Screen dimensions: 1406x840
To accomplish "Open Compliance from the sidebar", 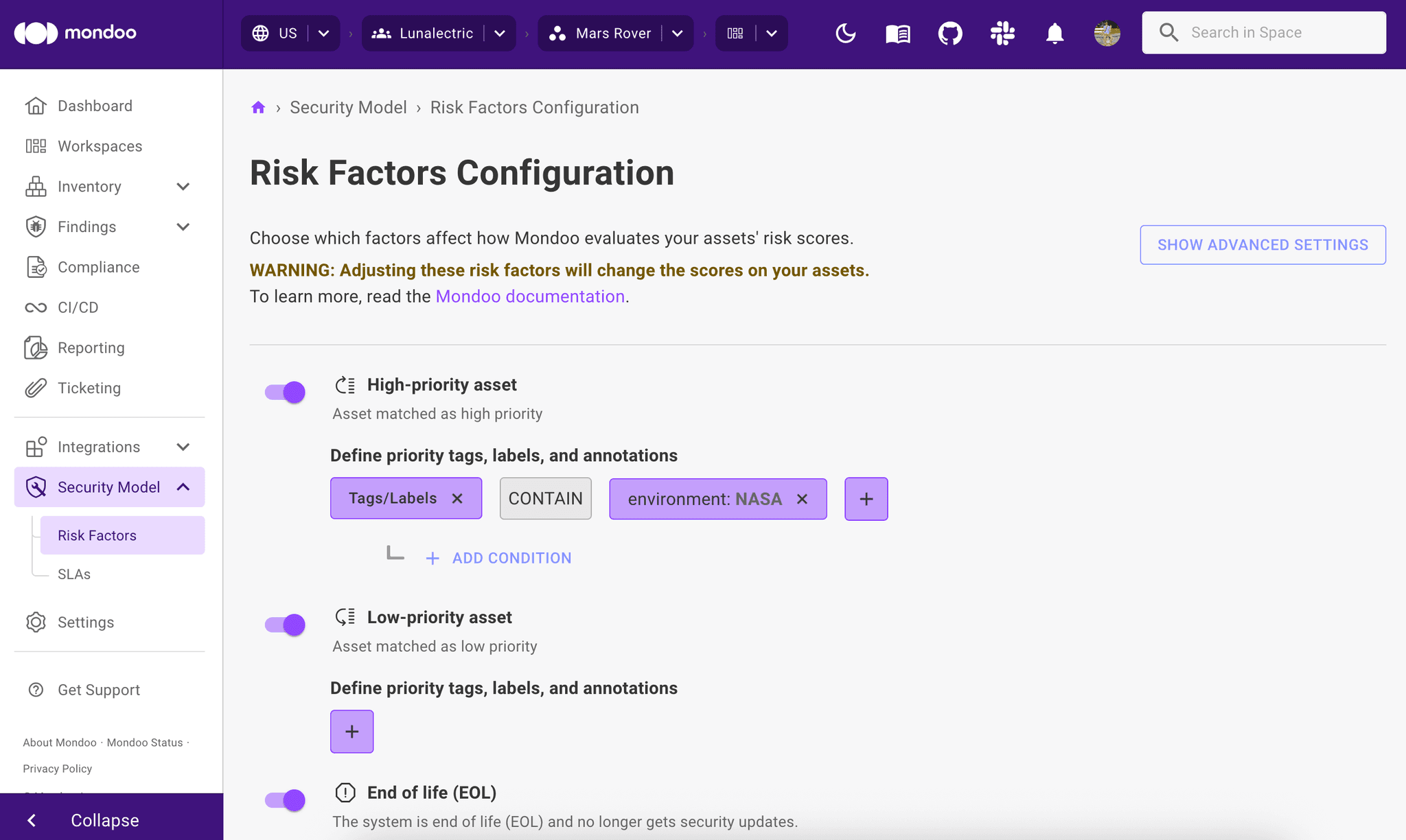I will tap(98, 267).
